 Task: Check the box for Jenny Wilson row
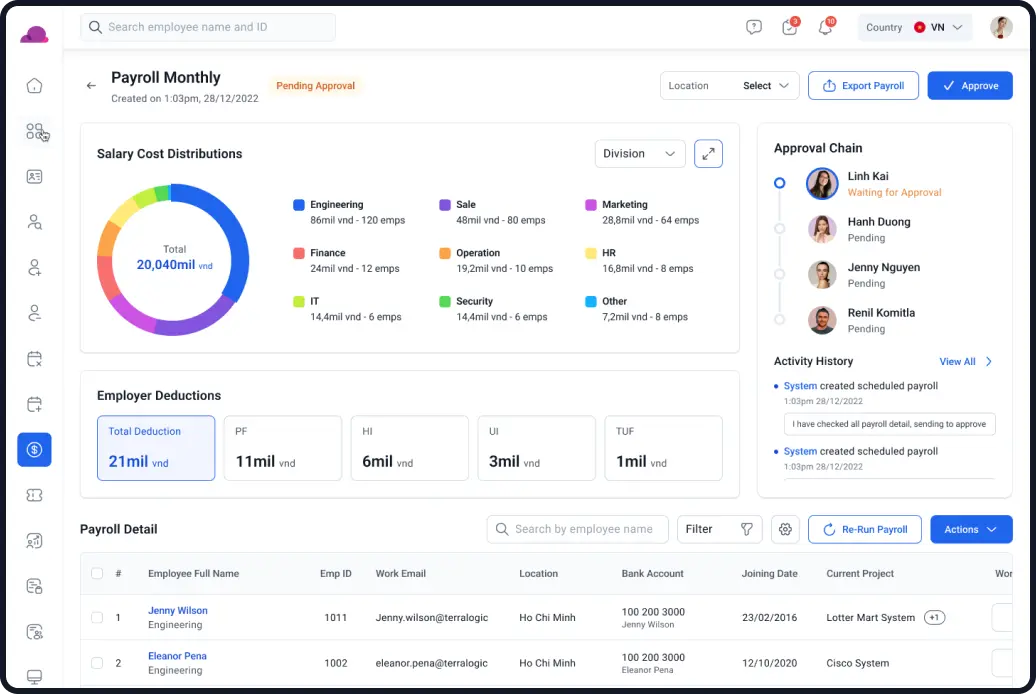point(97,617)
